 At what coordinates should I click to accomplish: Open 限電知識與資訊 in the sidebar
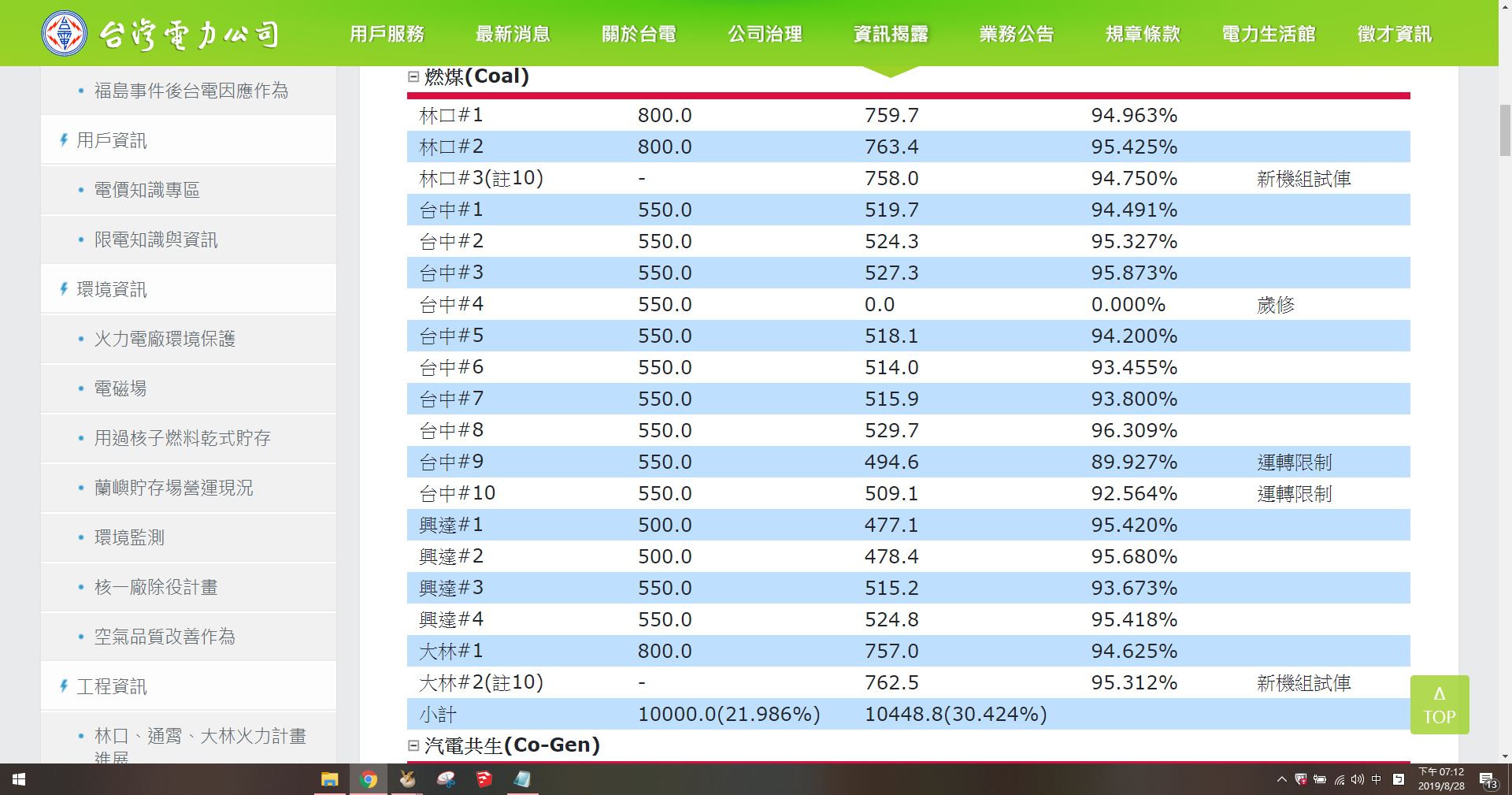(156, 240)
